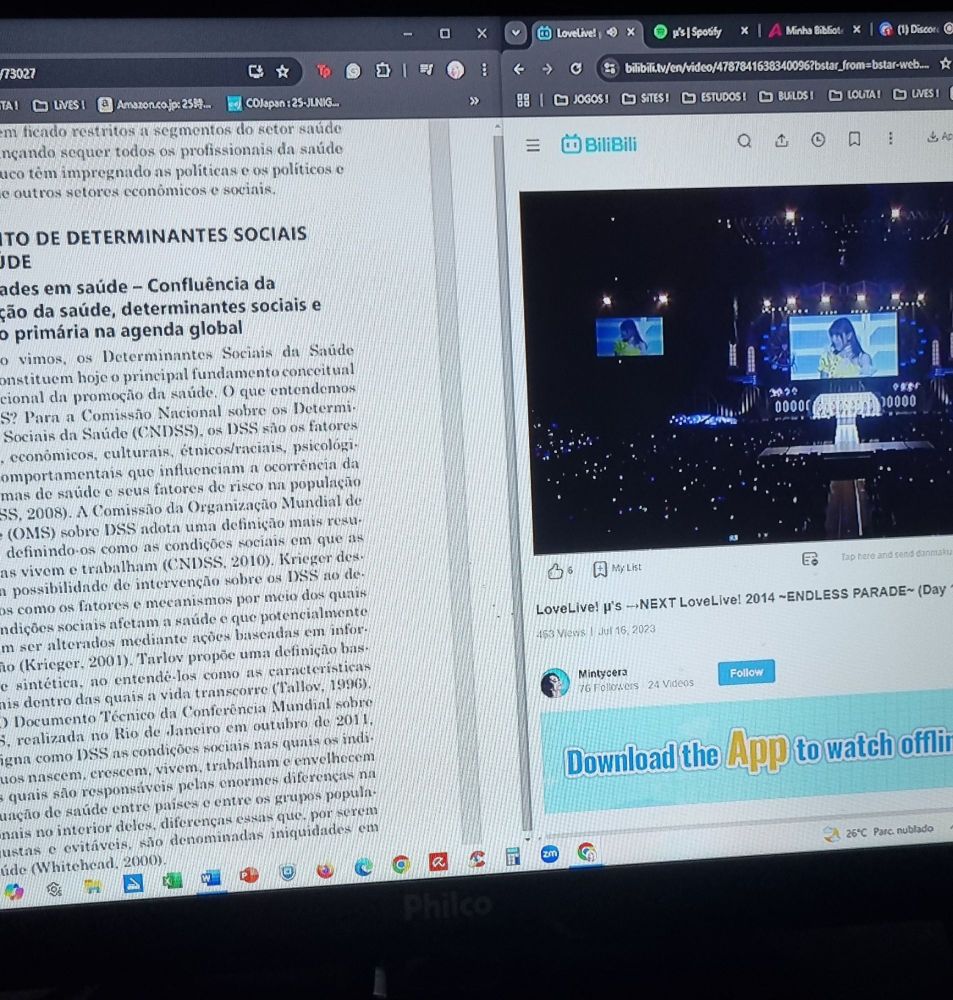Open Mintycera's profile avatar
Image resolution: width=953 pixels, height=1000 pixels.
coord(555,682)
